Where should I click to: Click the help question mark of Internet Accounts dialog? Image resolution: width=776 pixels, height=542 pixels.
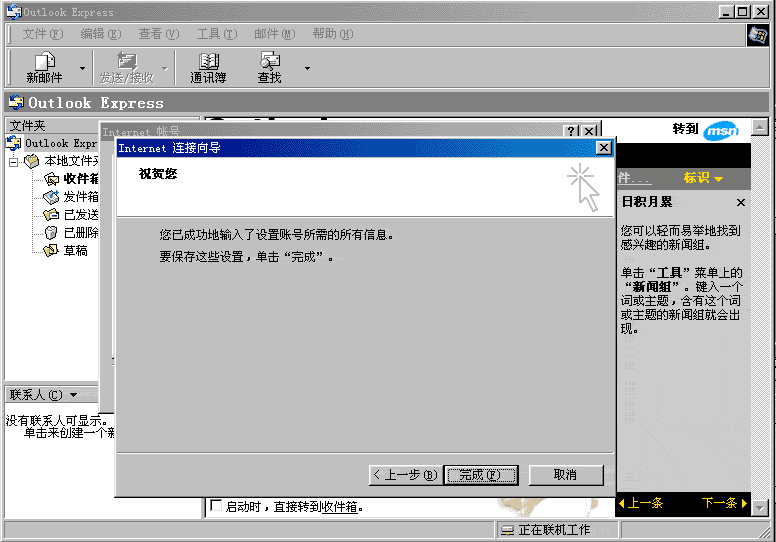click(x=571, y=131)
